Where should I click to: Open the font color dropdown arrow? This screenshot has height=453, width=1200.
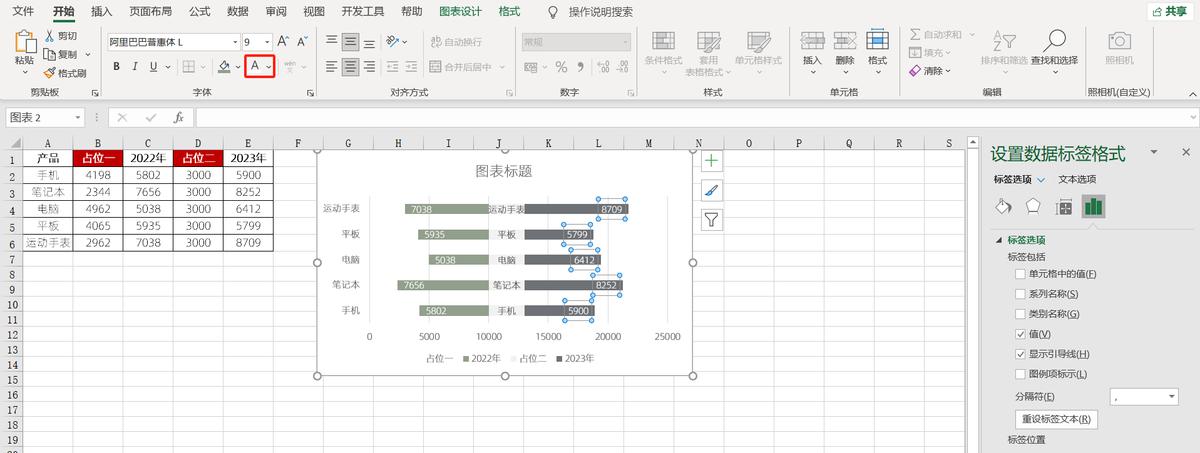pos(270,67)
